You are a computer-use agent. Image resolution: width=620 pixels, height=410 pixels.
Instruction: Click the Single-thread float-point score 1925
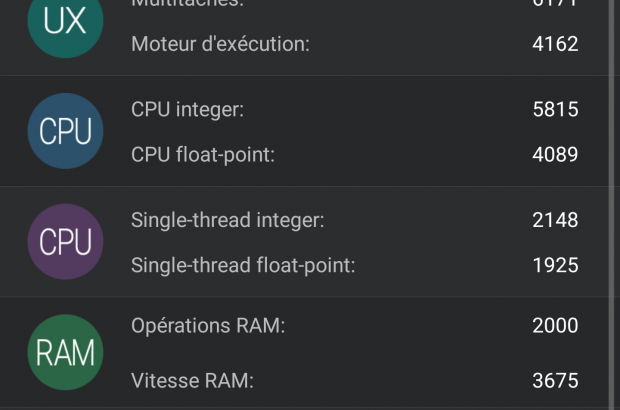coord(555,265)
